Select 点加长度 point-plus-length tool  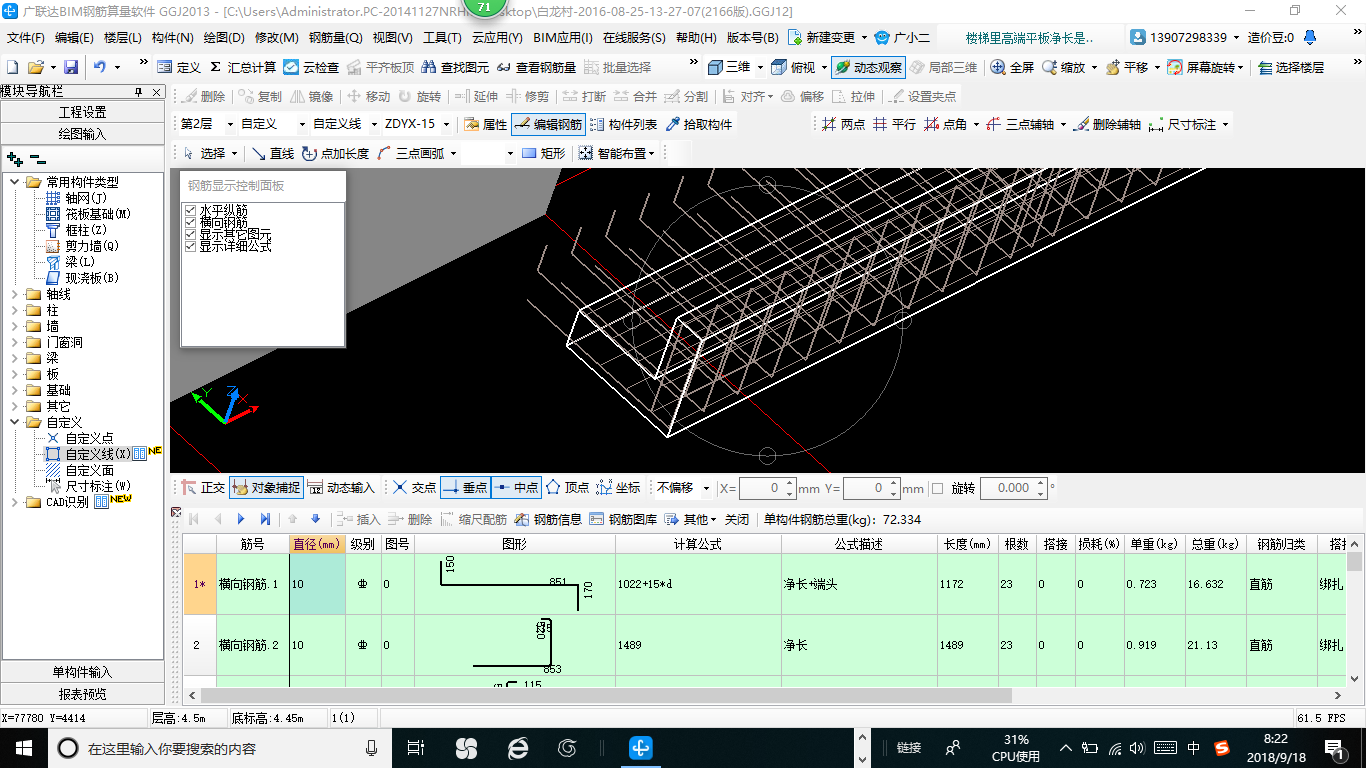click(x=335, y=153)
